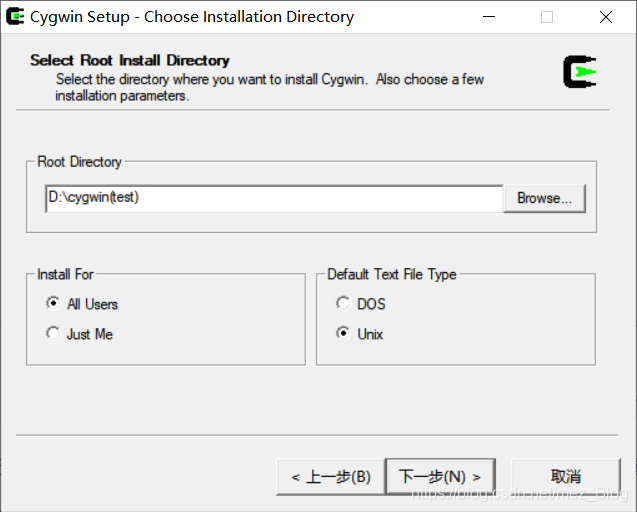
Task: Open the Browse... folder picker
Action: [x=544, y=198]
